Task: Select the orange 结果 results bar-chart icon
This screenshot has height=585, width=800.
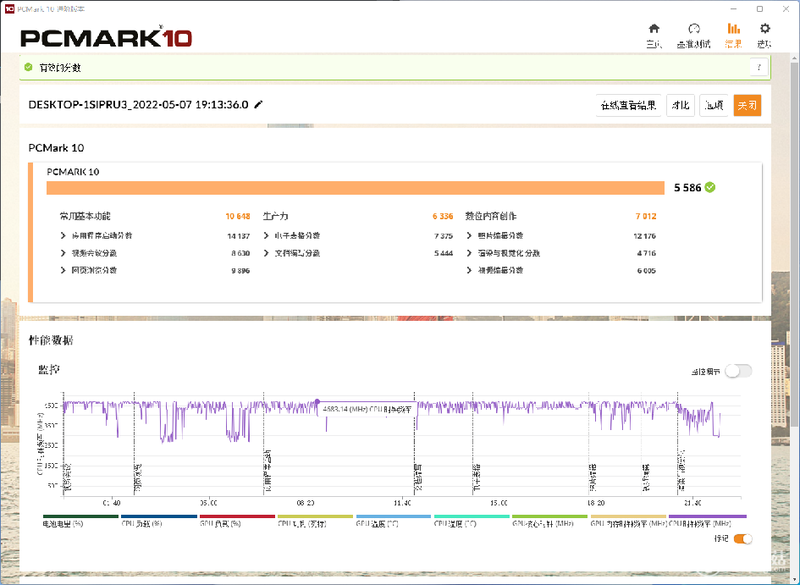Action: [x=734, y=29]
